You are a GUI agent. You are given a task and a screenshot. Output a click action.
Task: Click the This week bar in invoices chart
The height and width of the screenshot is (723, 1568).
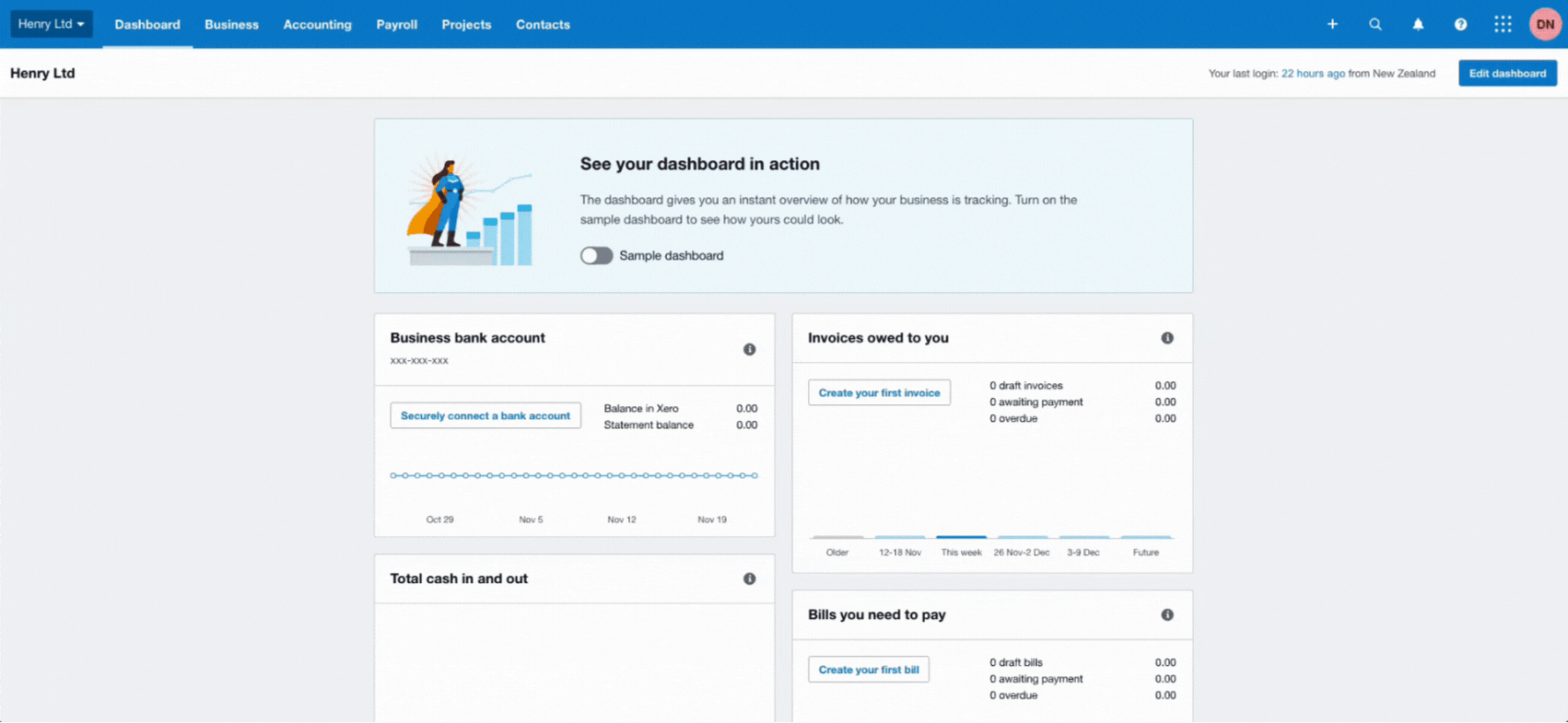(x=961, y=536)
